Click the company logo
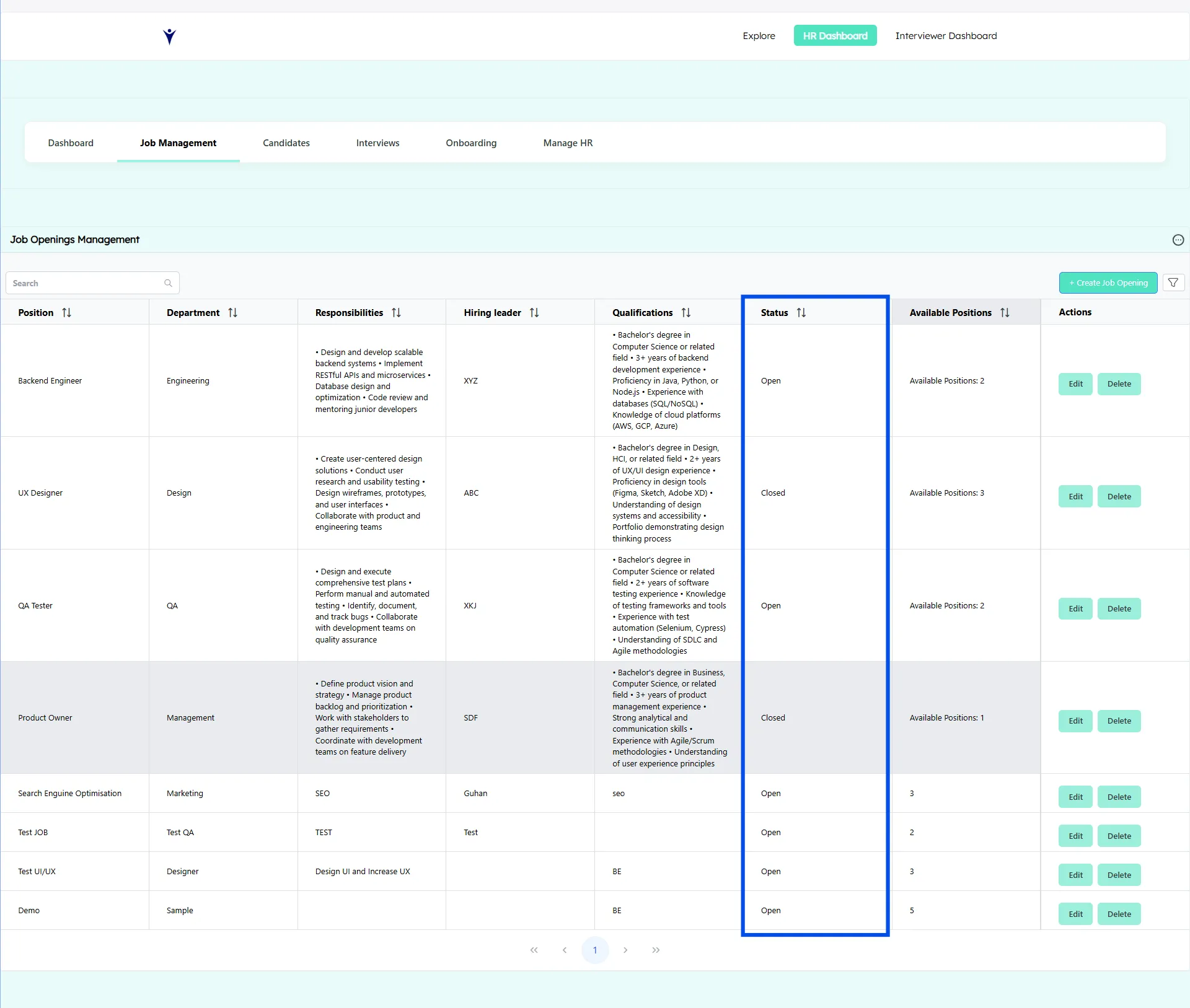 pyautogui.click(x=169, y=36)
